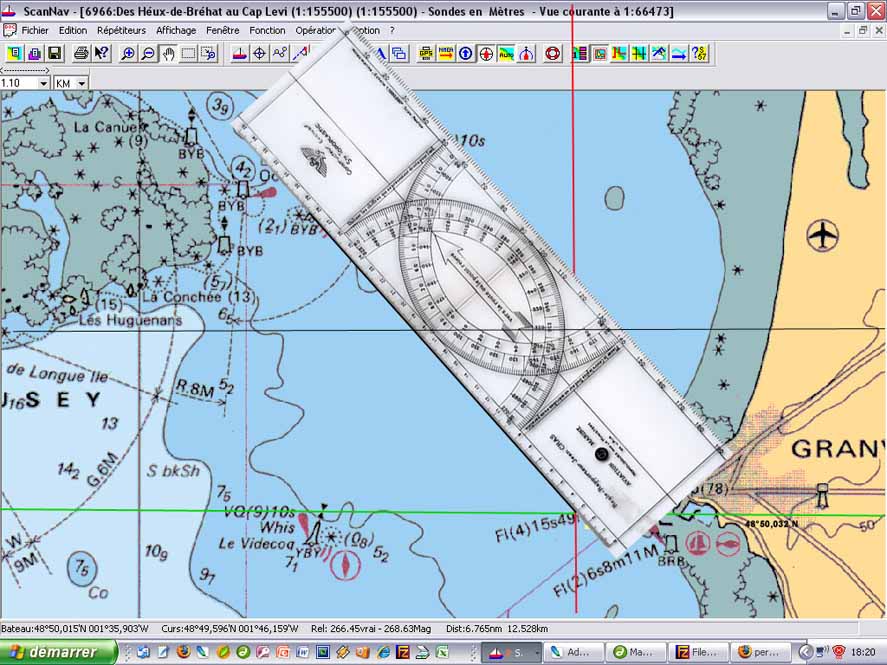This screenshot has height=665, width=887.
Task: Choose the zoom-to-selection tool icon
Action: pyautogui.click(x=209, y=53)
